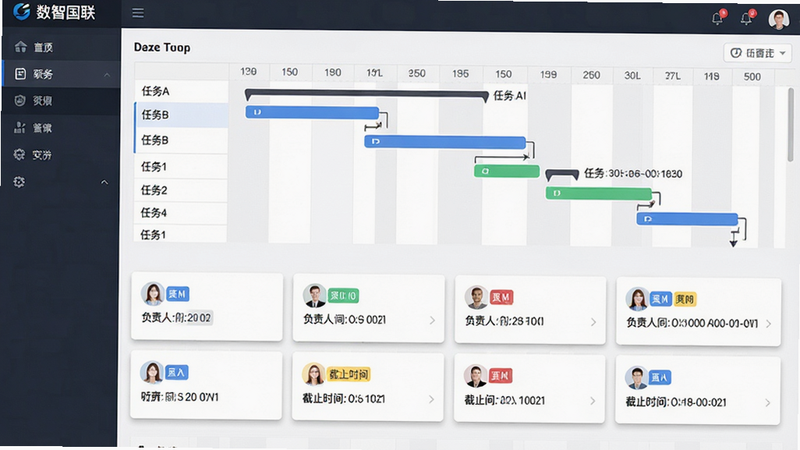Select the 任务4 row
Viewport: 800px width, 450px height.
point(181,213)
